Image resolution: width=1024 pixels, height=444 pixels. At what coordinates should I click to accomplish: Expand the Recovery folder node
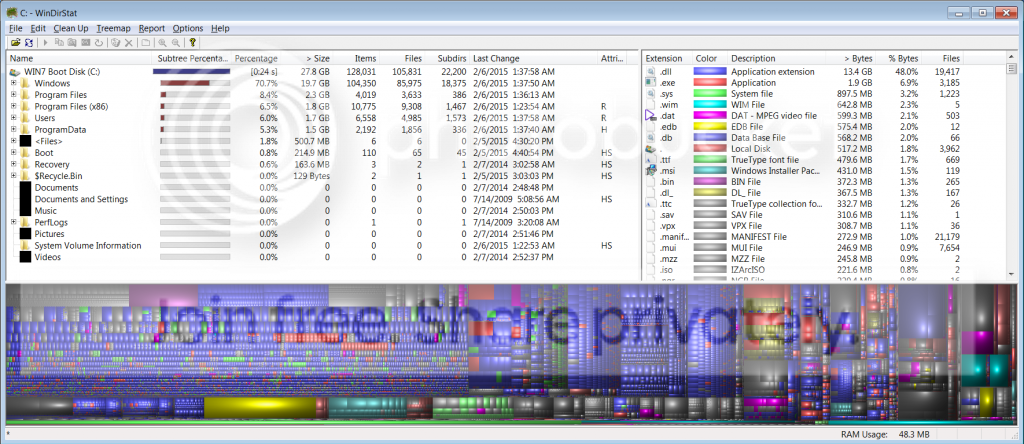pos(13,165)
